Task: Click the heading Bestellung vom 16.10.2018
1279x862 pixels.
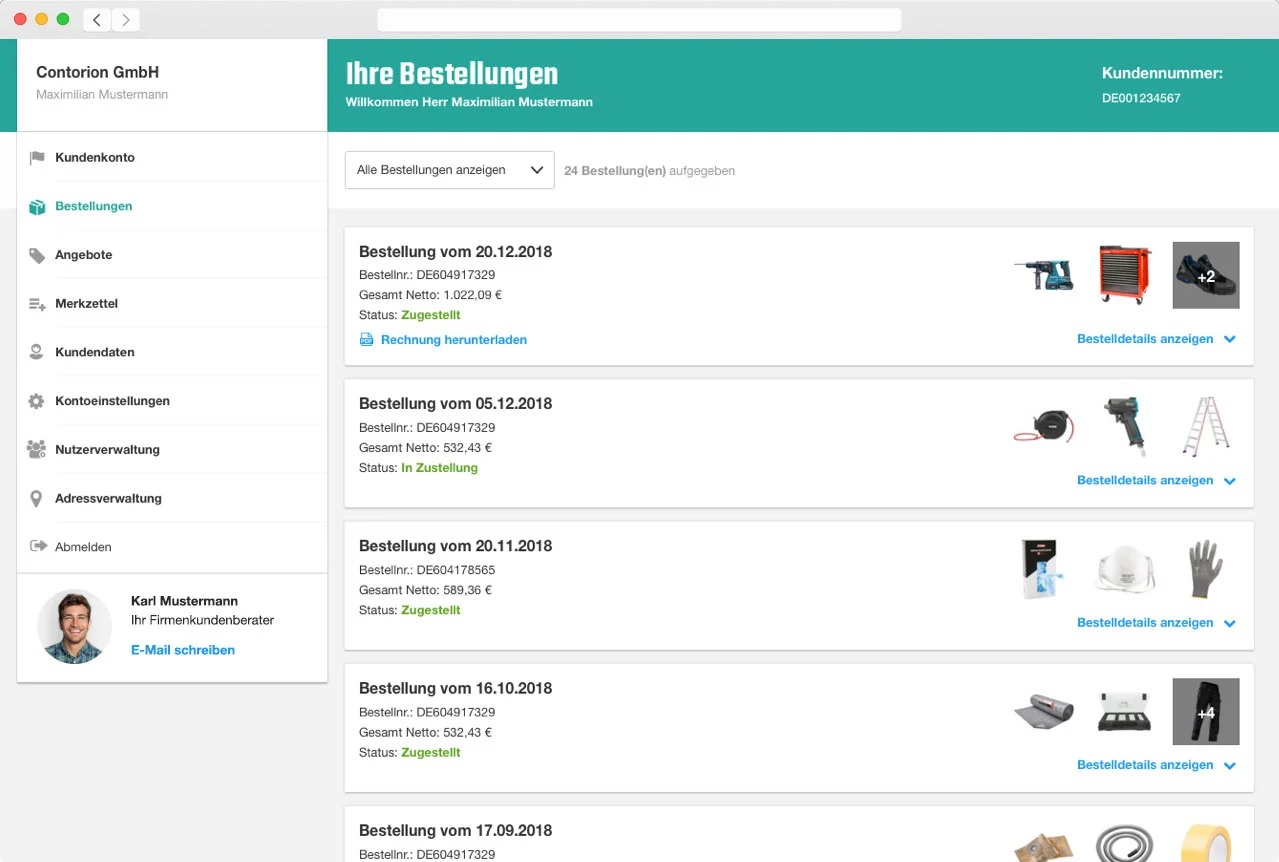Action: point(455,688)
